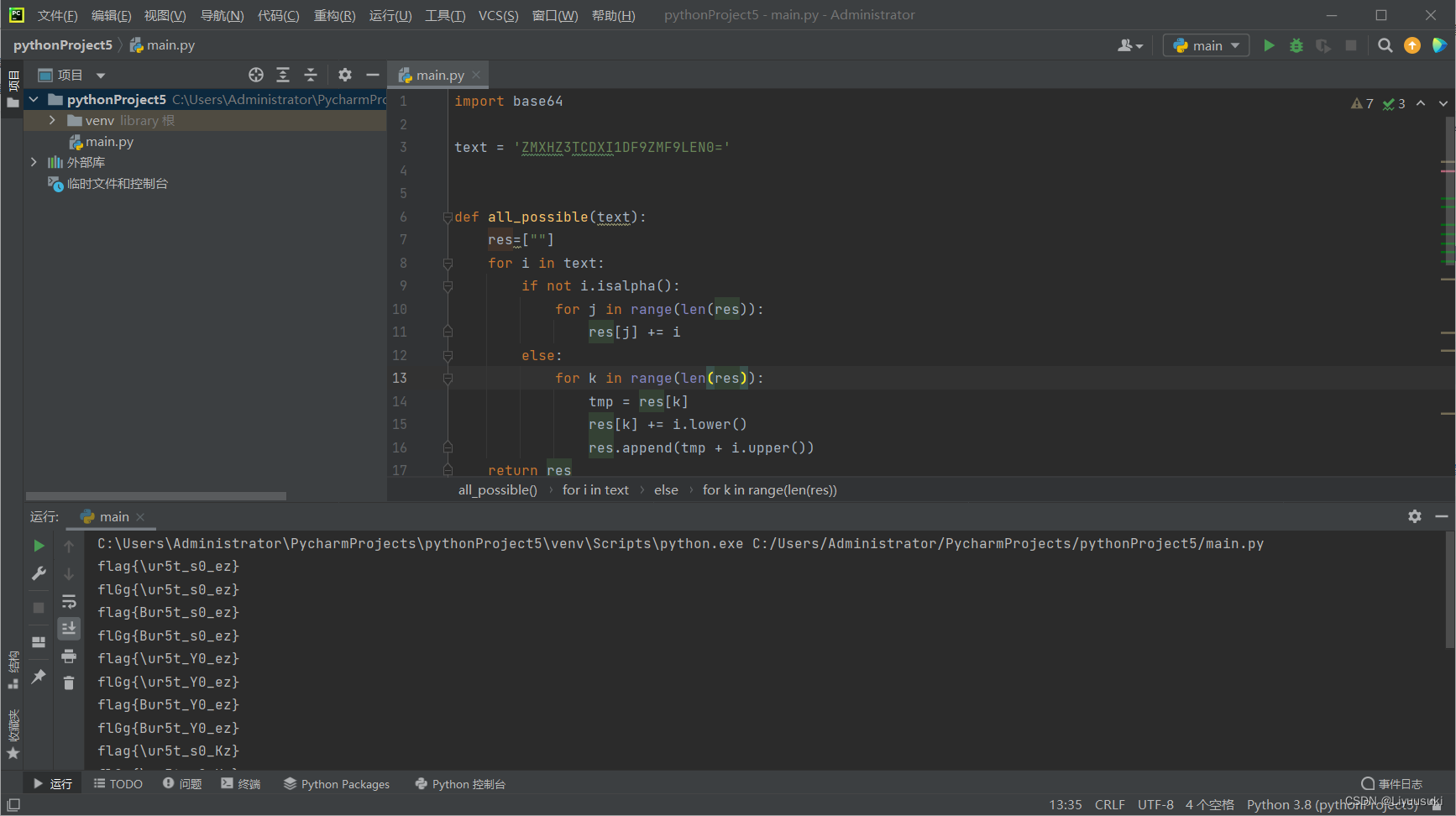
Task: Clear all console output trash icon
Action: click(69, 683)
